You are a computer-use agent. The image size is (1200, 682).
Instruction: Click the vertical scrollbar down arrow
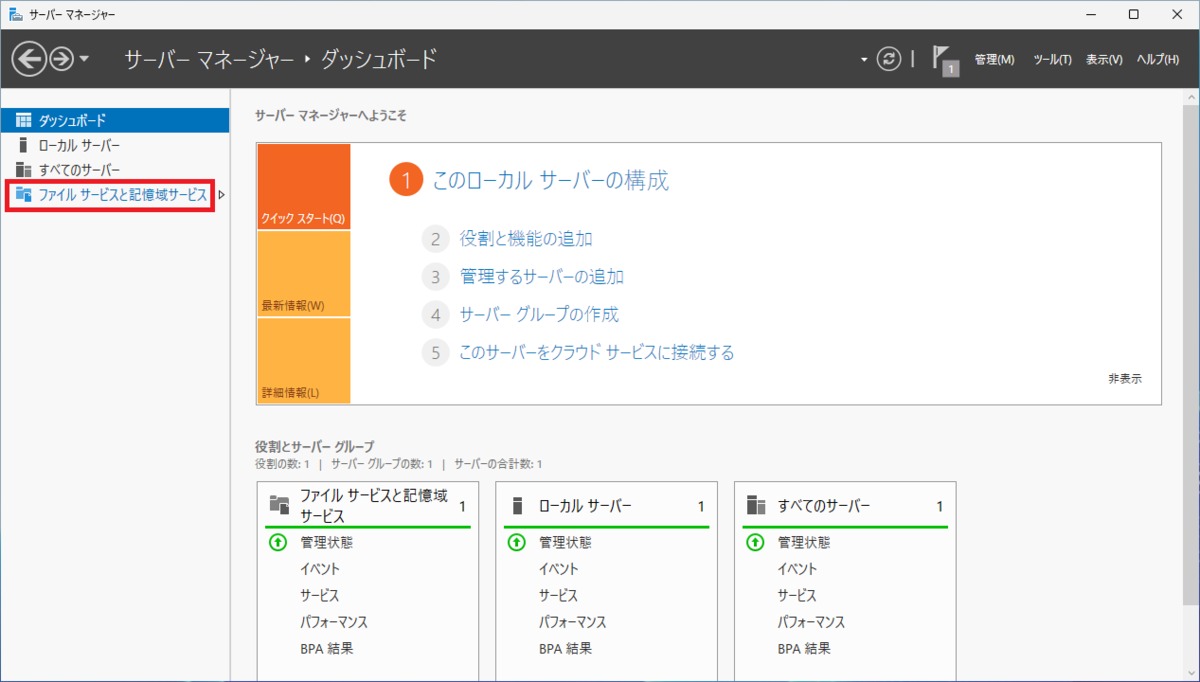click(x=1190, y=673)
